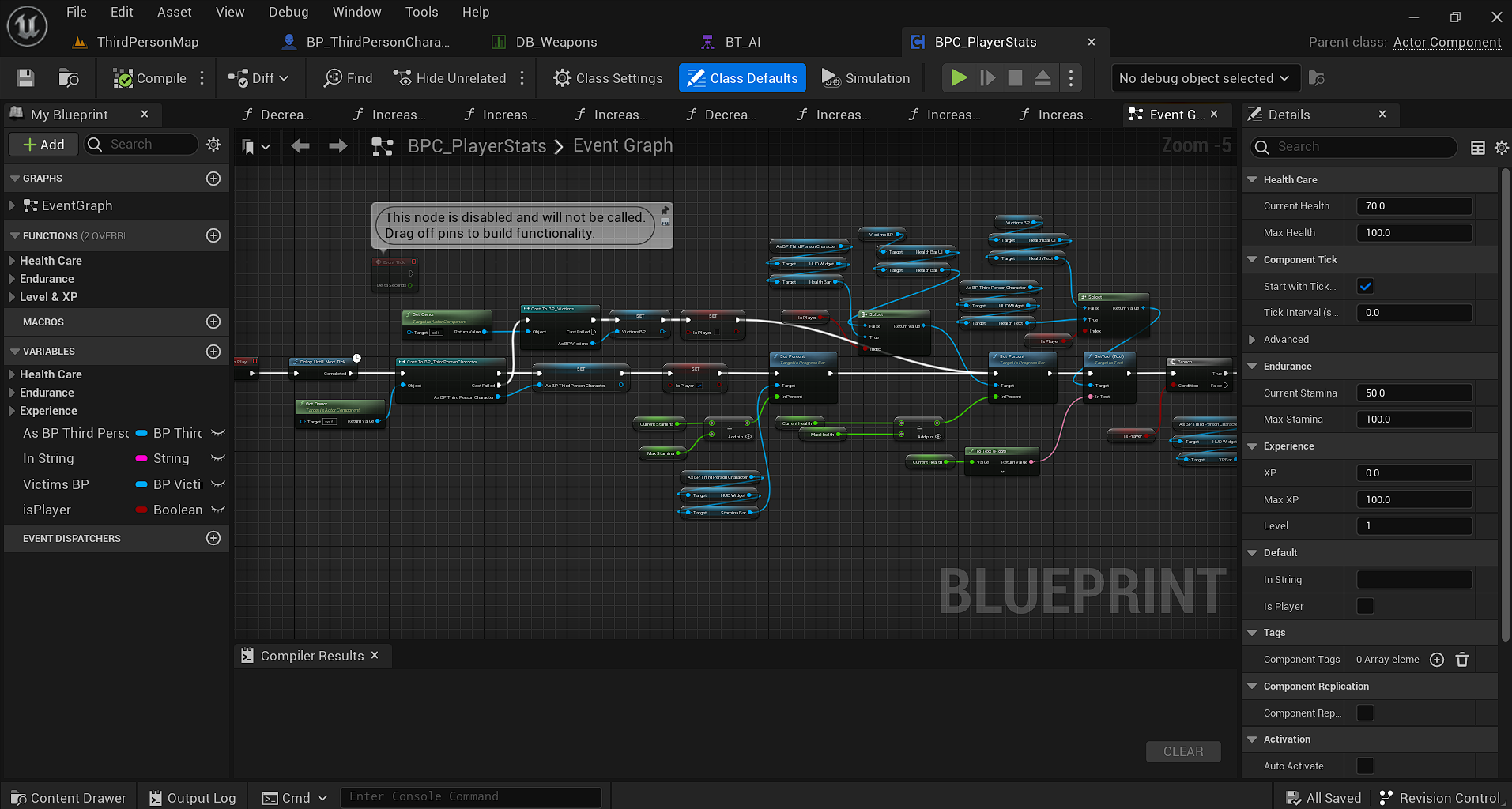The width and height of the screenshot is (1512, 809).
Task: Open play mode options menu
Action: [x=1071, y=77]
